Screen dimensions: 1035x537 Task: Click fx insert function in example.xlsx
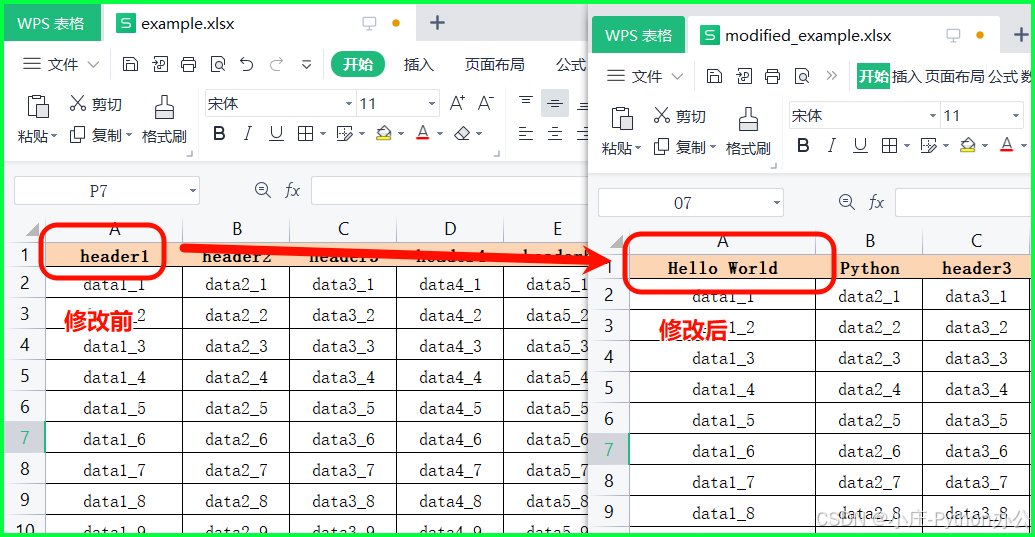click(292, 191)
